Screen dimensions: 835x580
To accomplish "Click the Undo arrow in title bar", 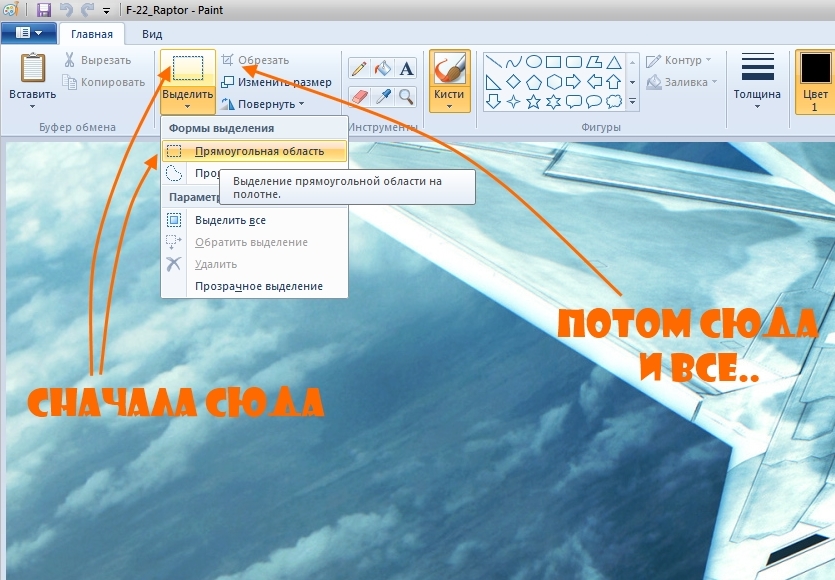I will [66, 10].
